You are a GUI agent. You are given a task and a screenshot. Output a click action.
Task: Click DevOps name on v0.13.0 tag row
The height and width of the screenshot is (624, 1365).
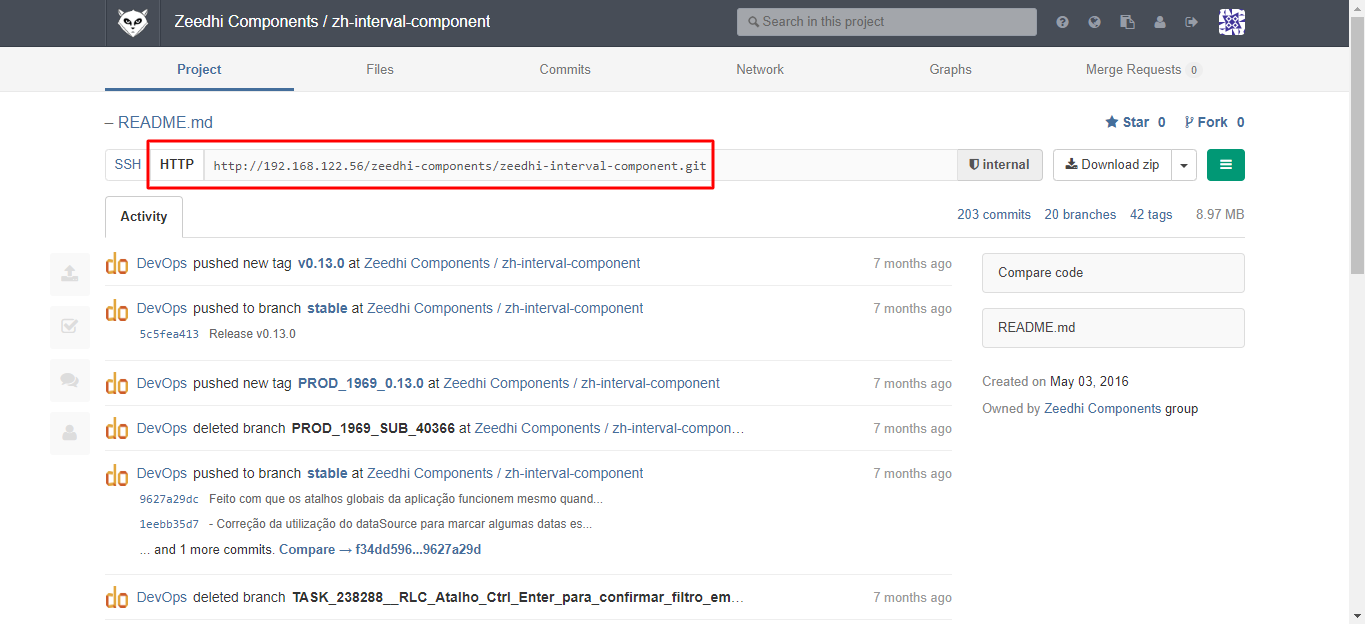point(162,264)
